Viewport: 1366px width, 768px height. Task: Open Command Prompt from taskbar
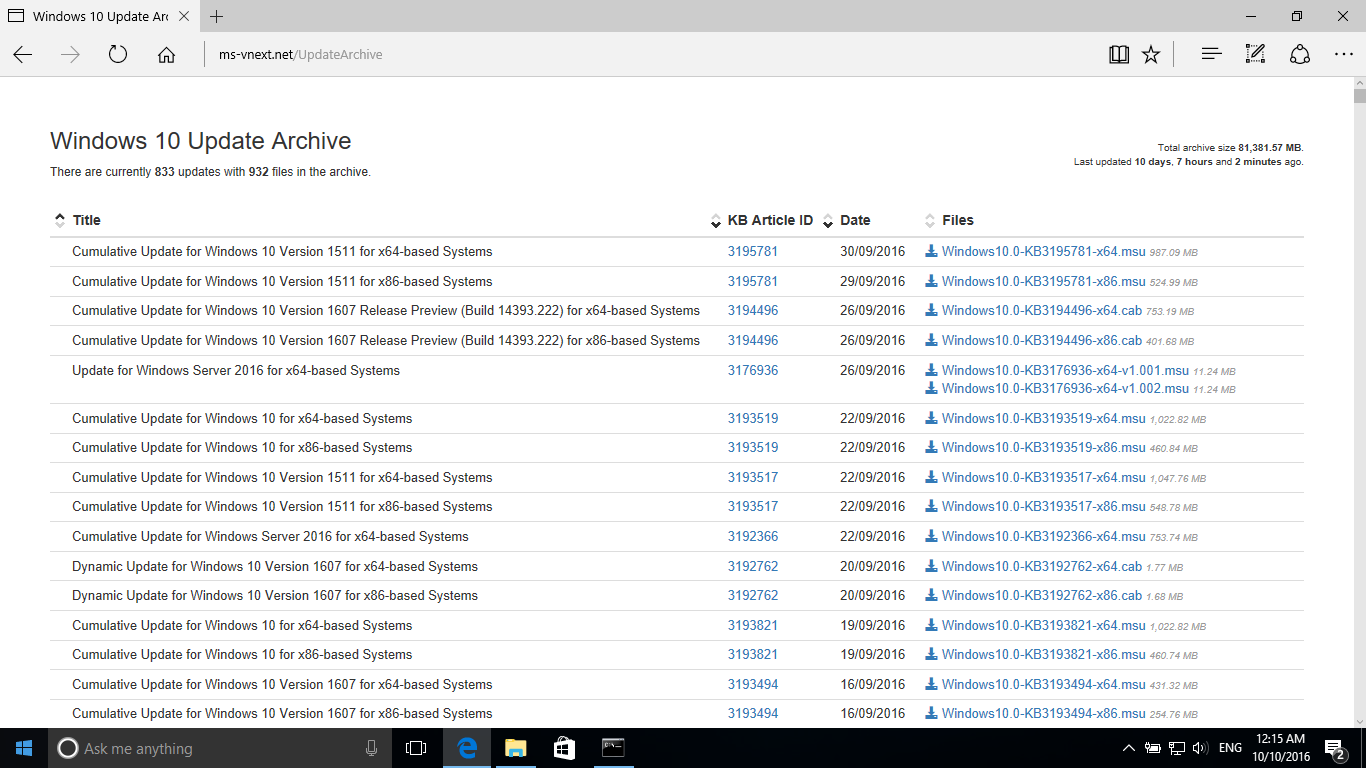(613, 748)
